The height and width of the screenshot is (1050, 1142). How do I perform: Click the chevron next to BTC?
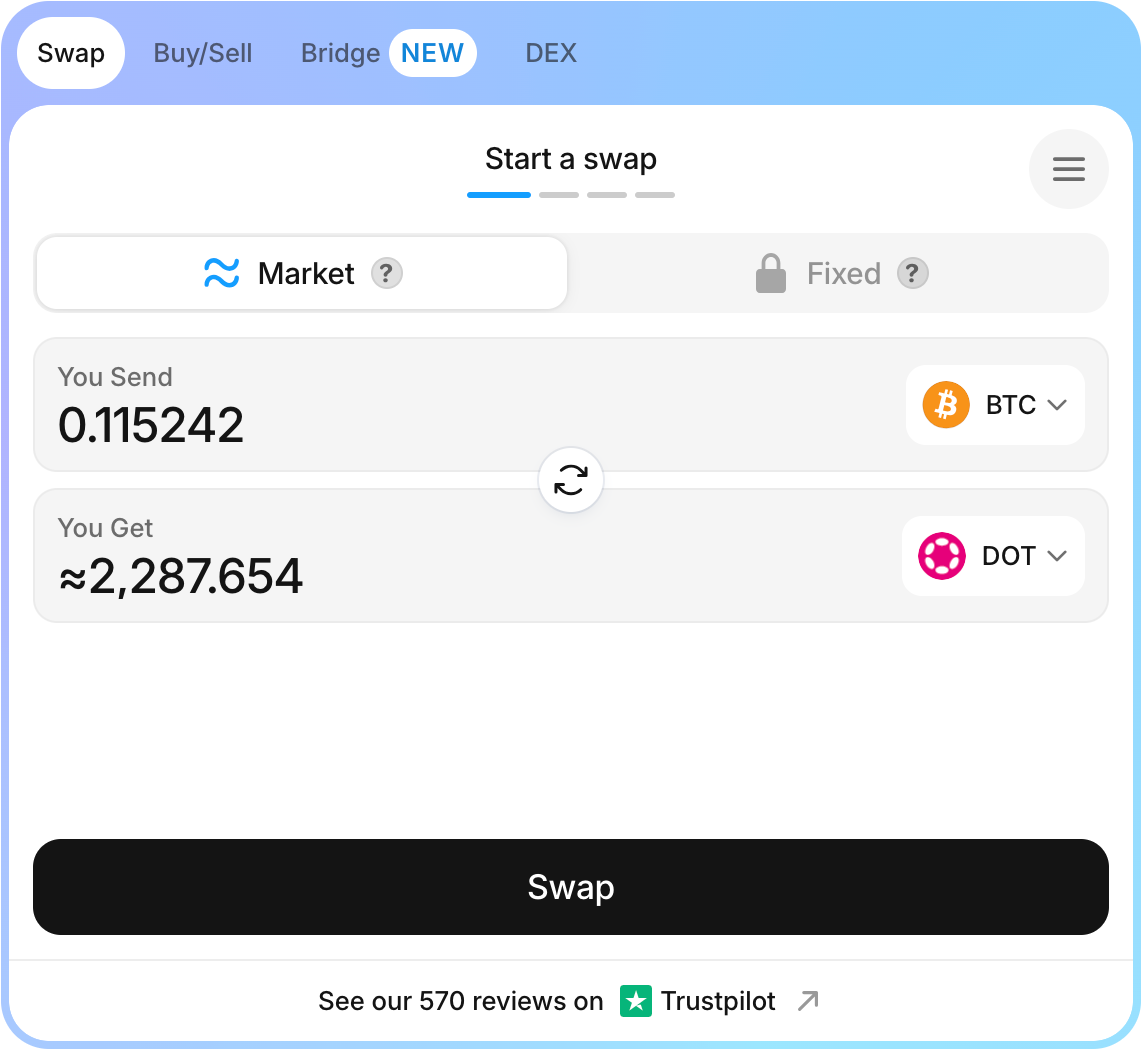tap(1057, 405)
